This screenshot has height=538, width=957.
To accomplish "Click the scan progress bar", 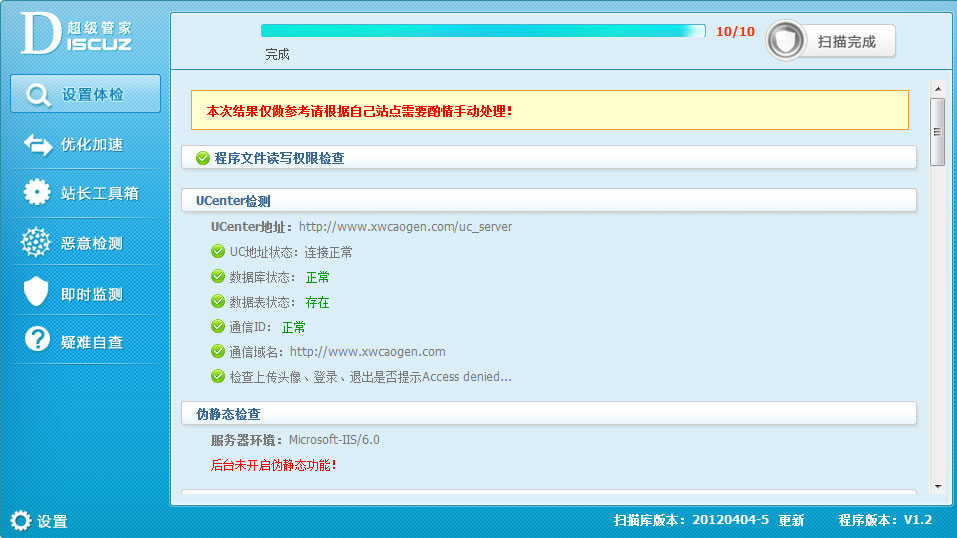I will click(x=483, y=31).
